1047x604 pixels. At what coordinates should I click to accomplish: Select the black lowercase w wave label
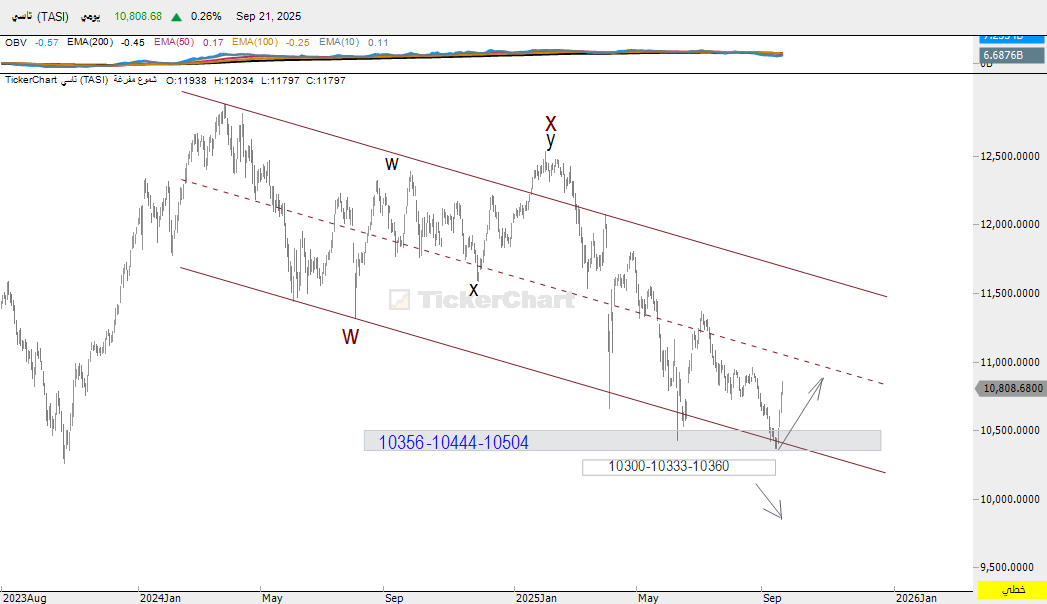[392, 163]
